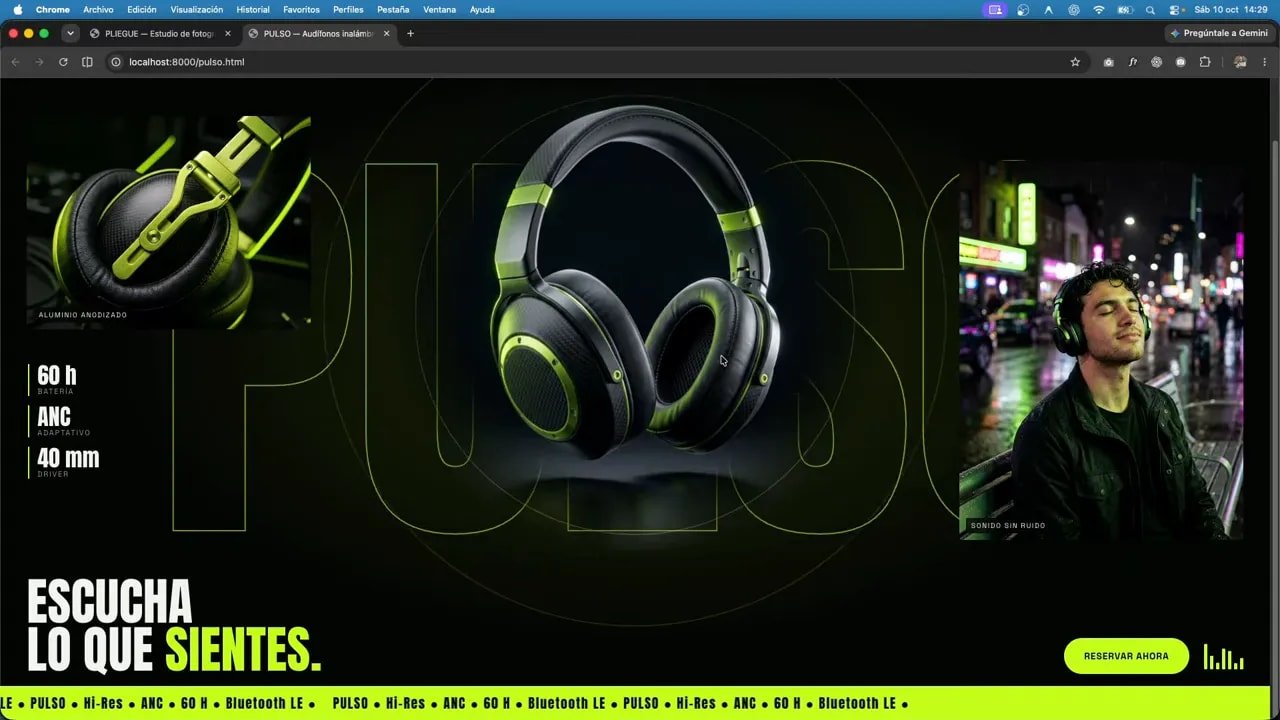This screenshot has height=720, width=1280.
Task: Open the Ventana menu
Action: [x=440, y=10]
